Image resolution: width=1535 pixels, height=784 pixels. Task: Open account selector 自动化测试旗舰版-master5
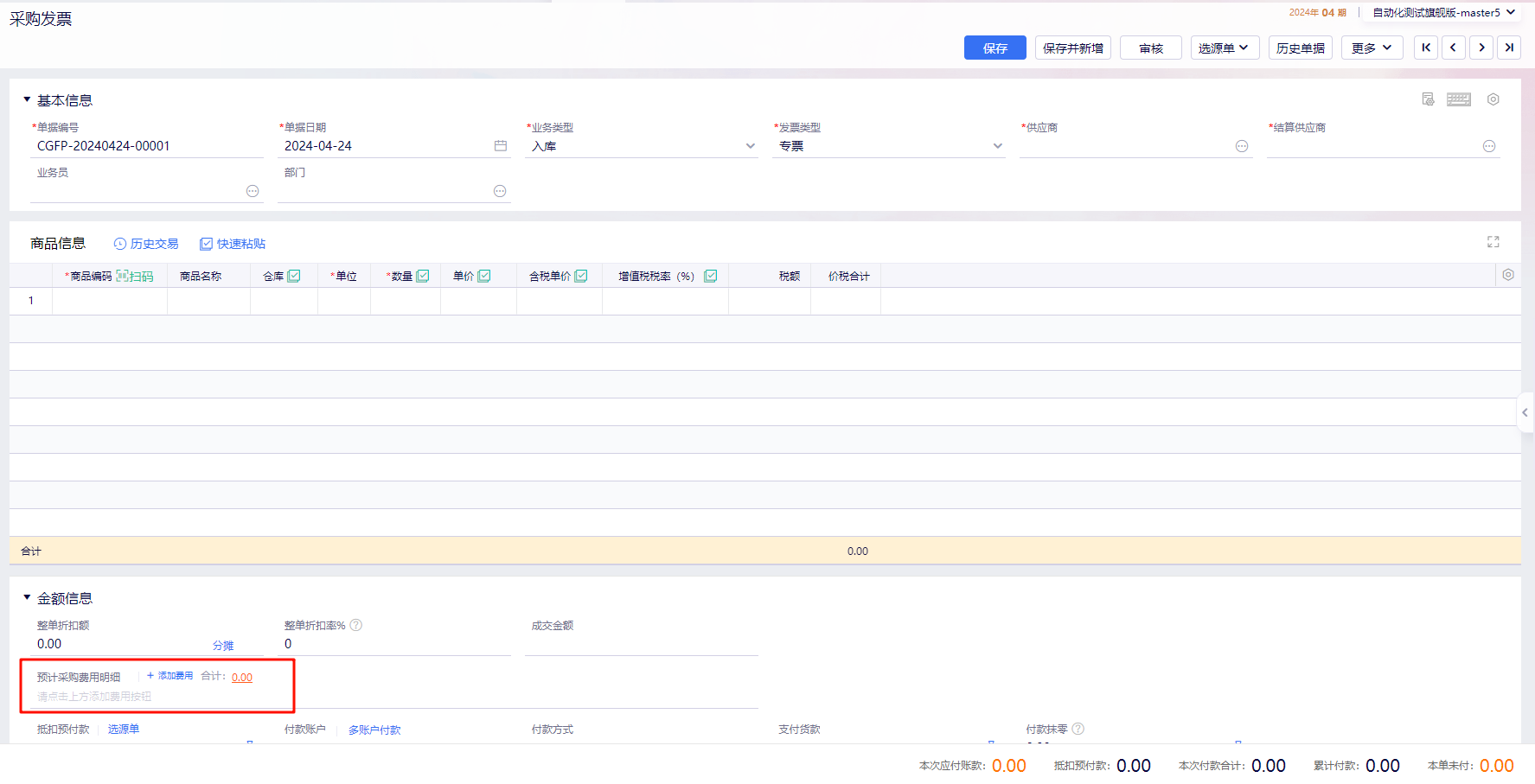pos(1444,12)
